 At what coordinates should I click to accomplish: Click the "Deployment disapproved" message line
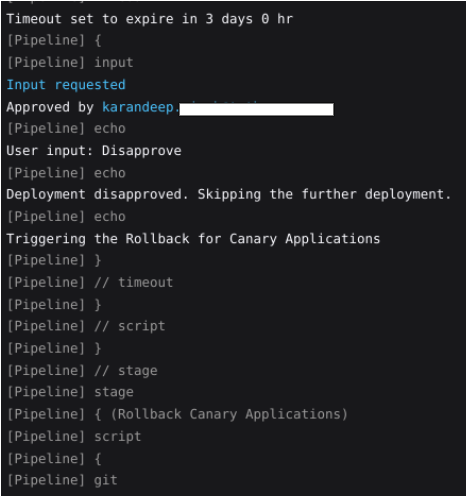tap(228, 194)
